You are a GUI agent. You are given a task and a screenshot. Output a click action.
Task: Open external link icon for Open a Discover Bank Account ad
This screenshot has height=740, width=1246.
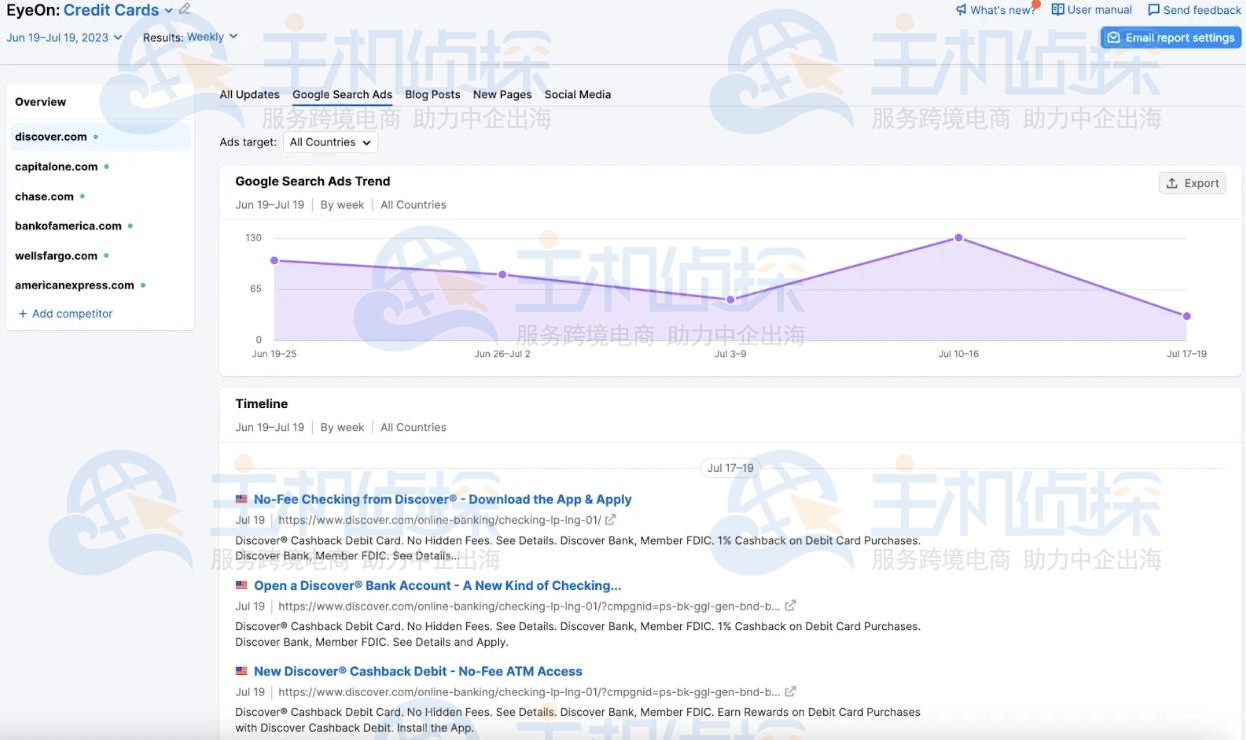click(790, 606)
